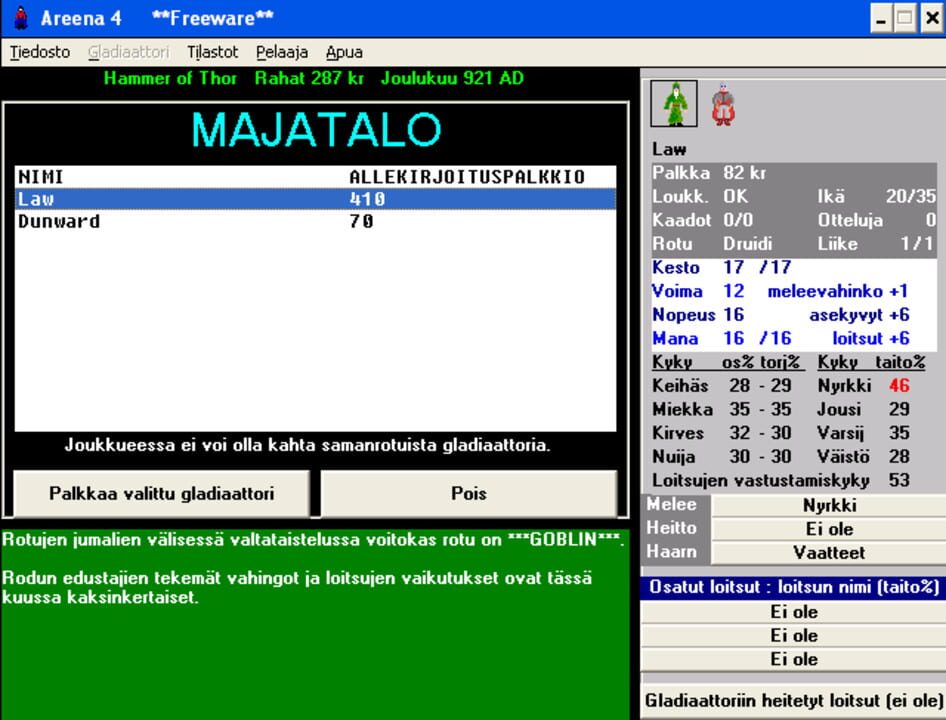Click the Ikä 20/35 value
The image size is (946, 720).
click(910, 197)
